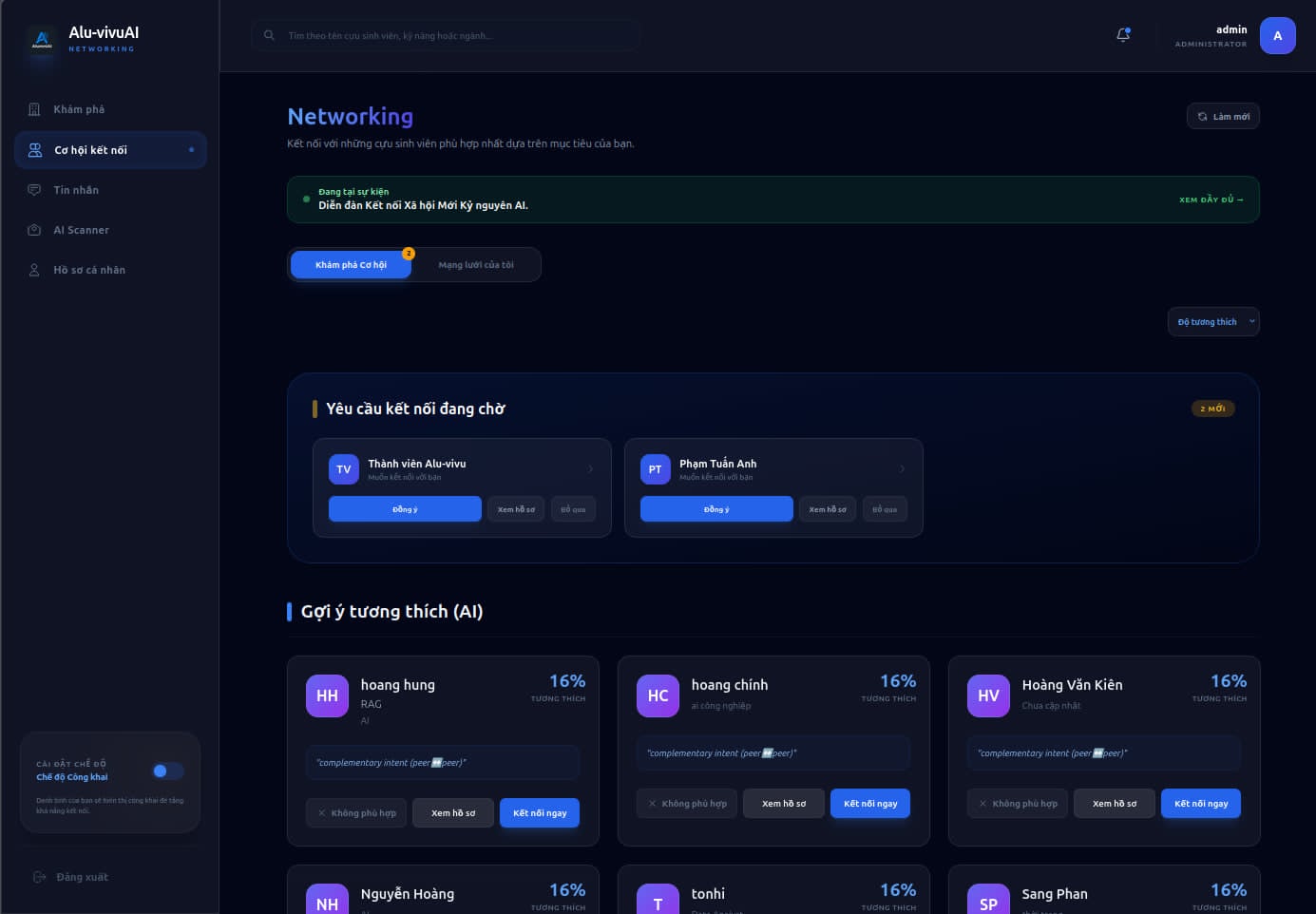Click Kết nối ngay for hoang chính
Screen dimensions: 1316x914
point(870,804)
